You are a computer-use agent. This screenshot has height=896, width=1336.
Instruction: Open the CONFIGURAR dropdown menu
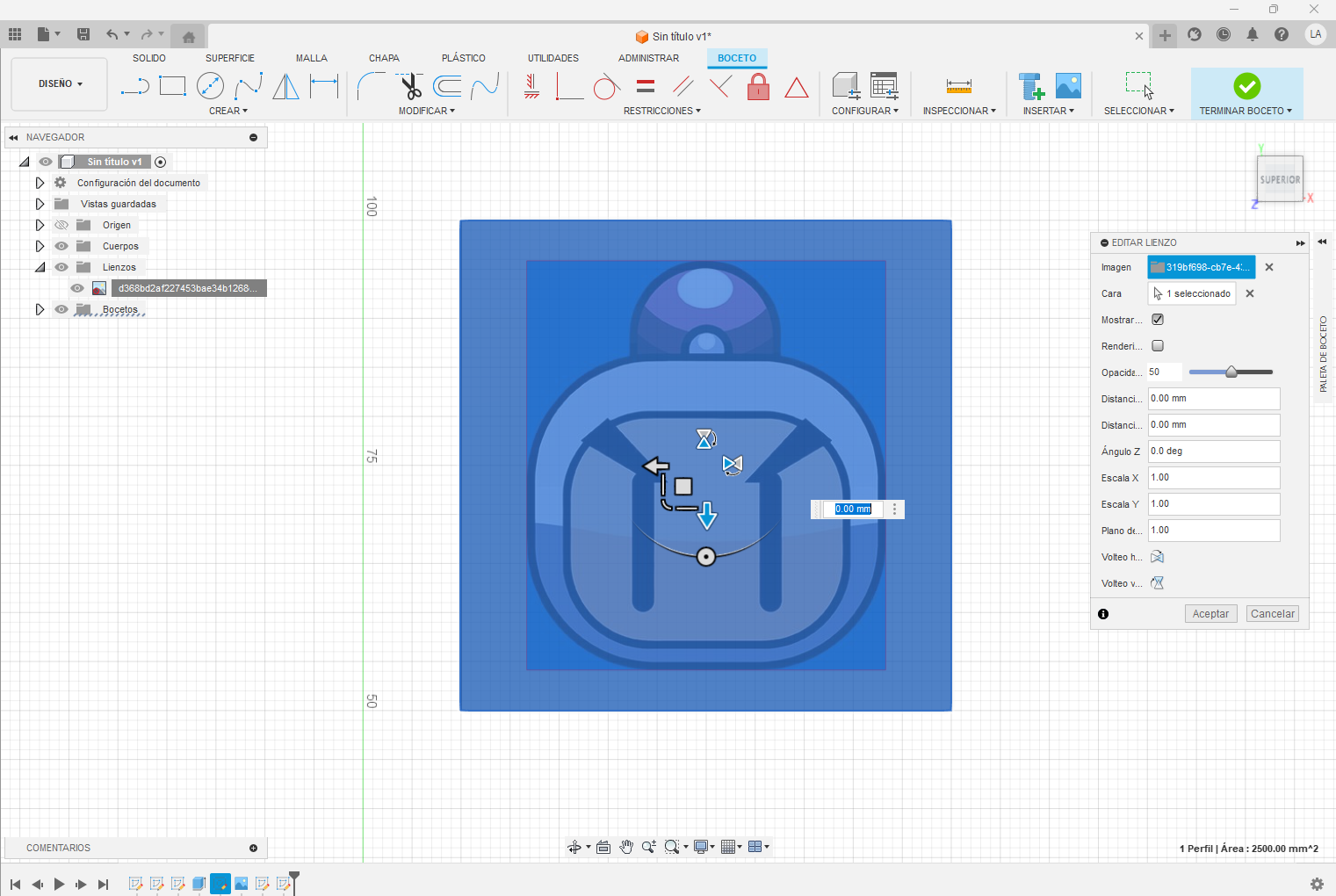(865, 111)
